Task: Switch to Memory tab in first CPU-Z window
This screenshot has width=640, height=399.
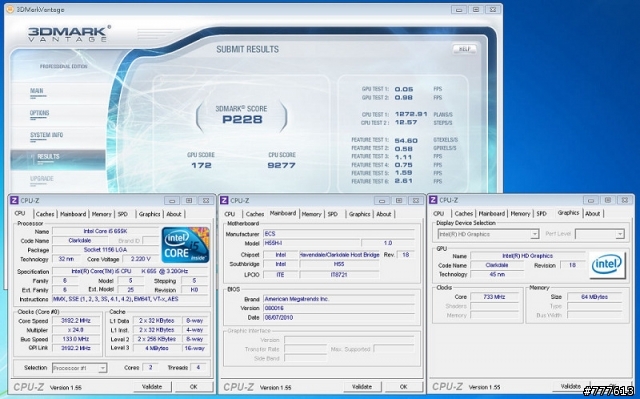Action: click(101, 214)
